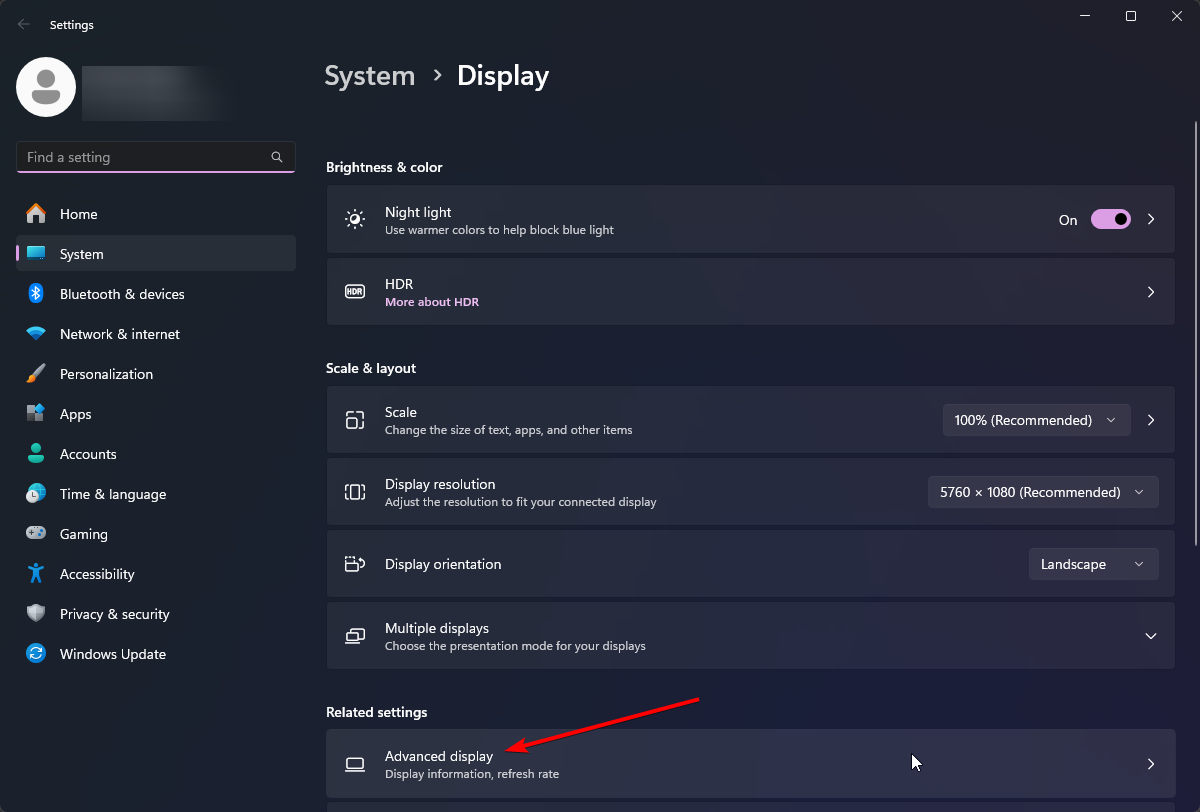The width and height of the screenshot is (1200, 812).
Task: Open Night light settings chevron
Action: [1151, 220]
